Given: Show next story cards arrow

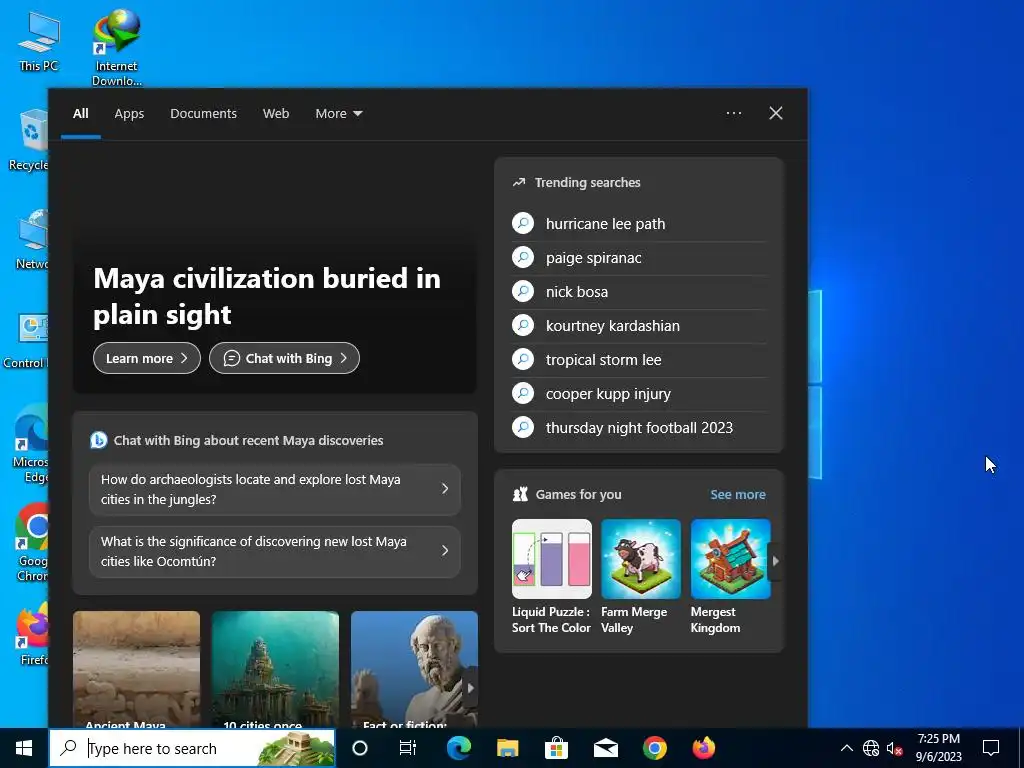Looking at the screenshot, I should pos(470,688).
